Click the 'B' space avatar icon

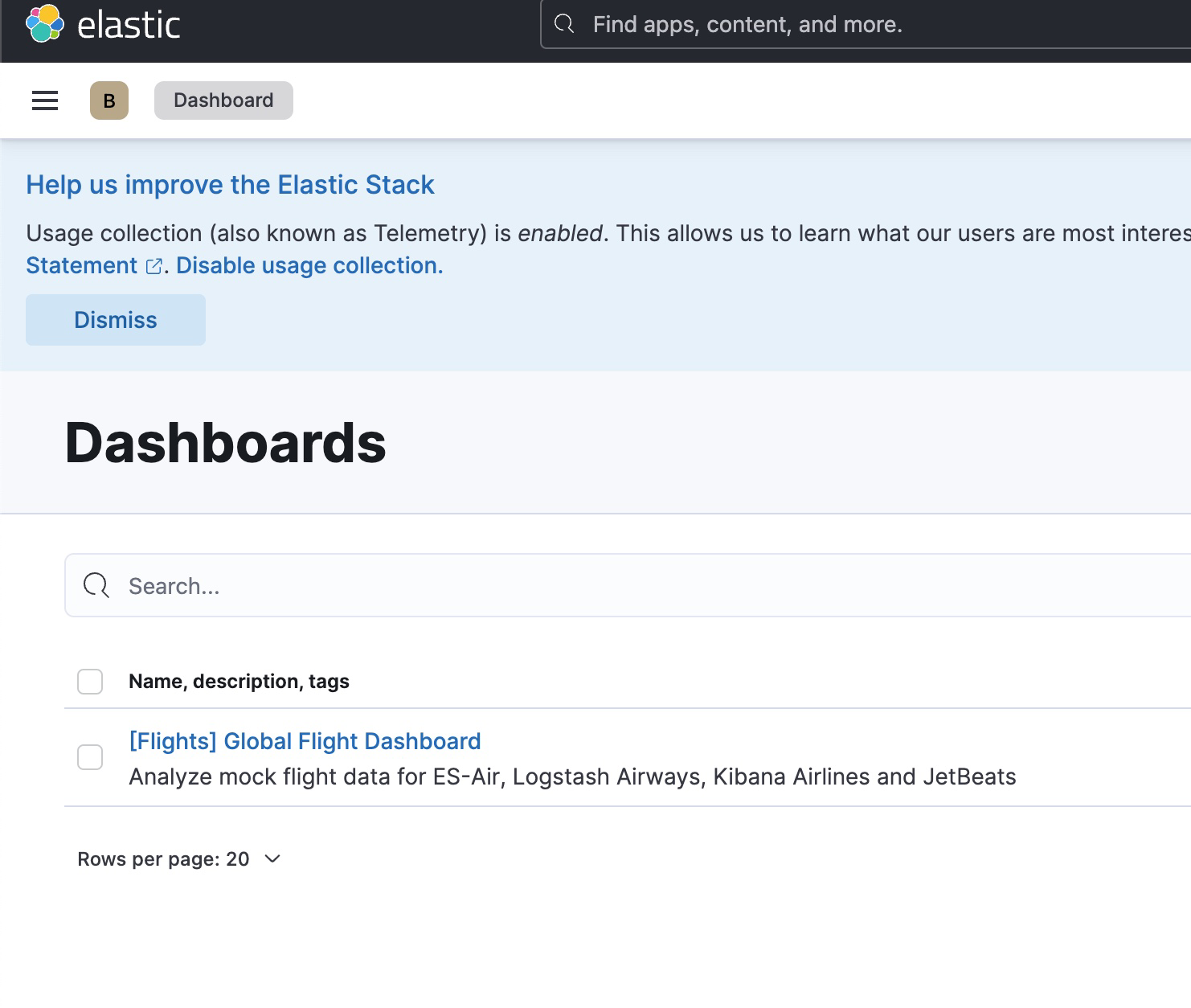pos(109,100)
